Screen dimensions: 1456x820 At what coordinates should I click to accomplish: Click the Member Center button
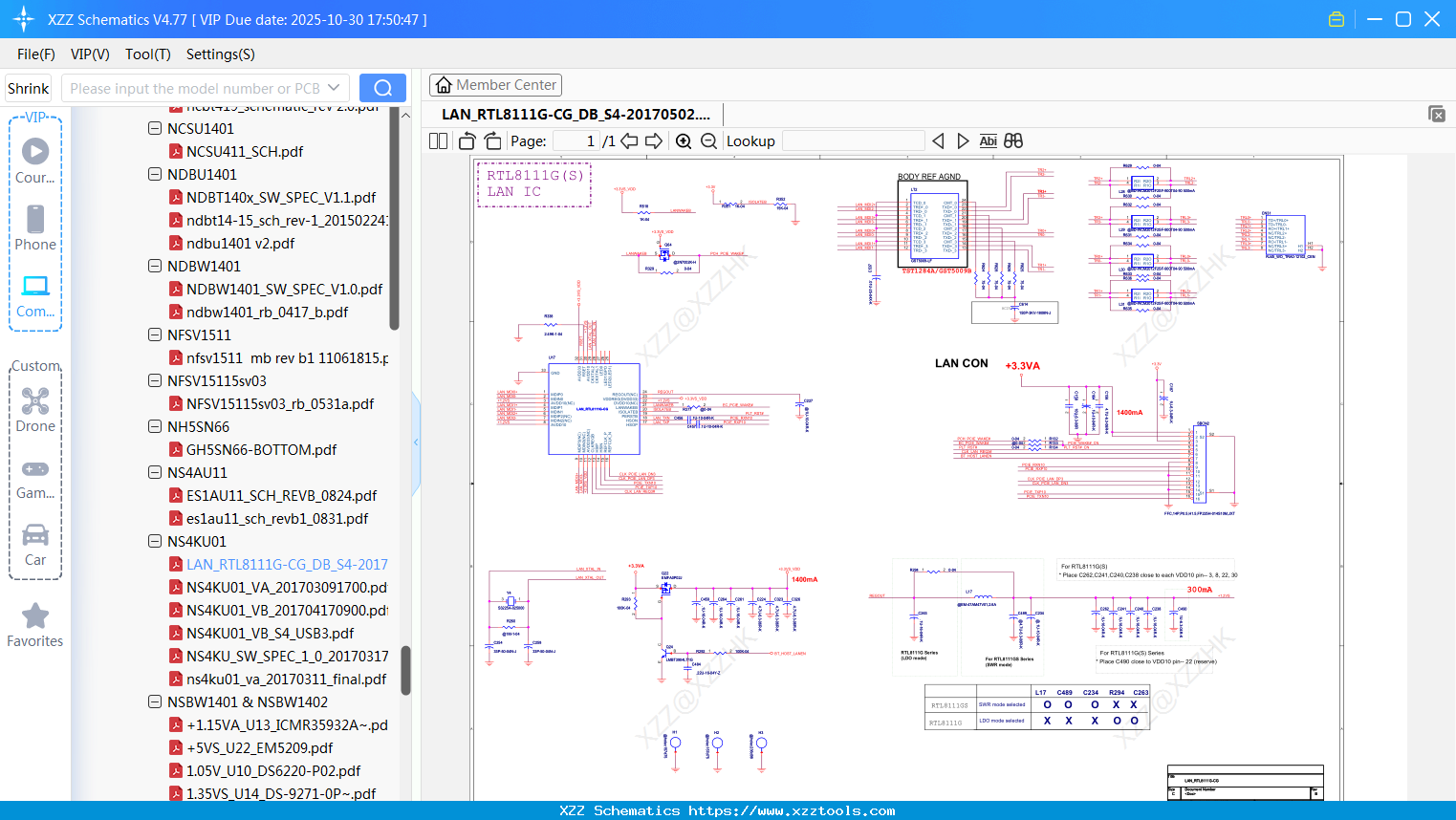pos(495,85)
